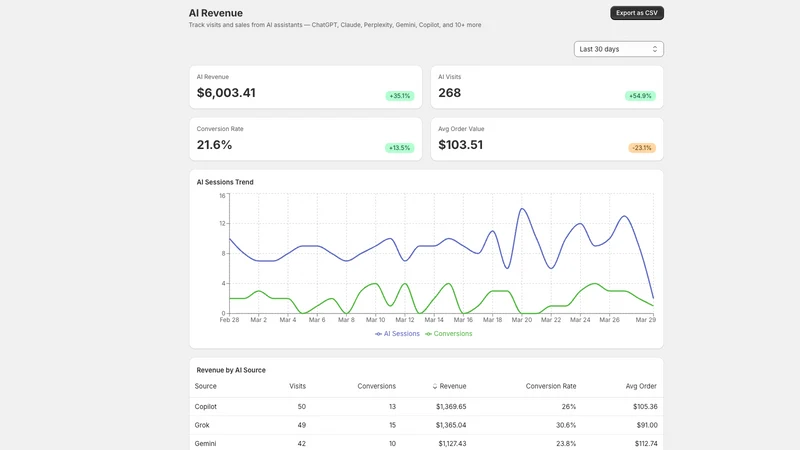Image resolution: width=800 pixels, height=450 pixels.
Task: Toggle AI Sessions legend entry in chart
Action: pyautogui.click(x=397, y=334)
